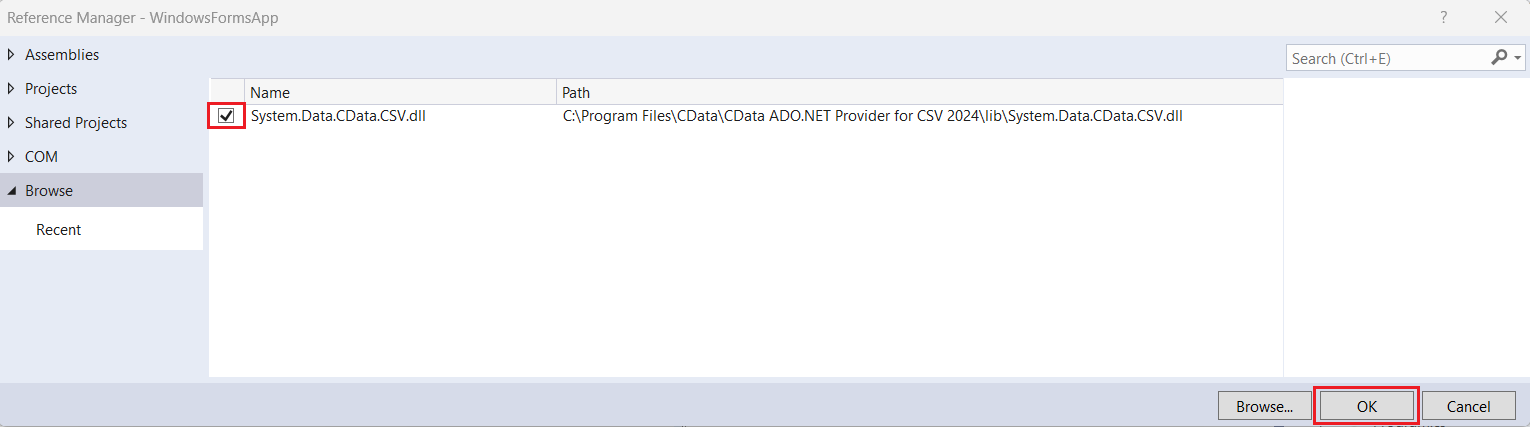1530x427 pixels.
Task: Click the Browse... button
Action: point(1264,406)
